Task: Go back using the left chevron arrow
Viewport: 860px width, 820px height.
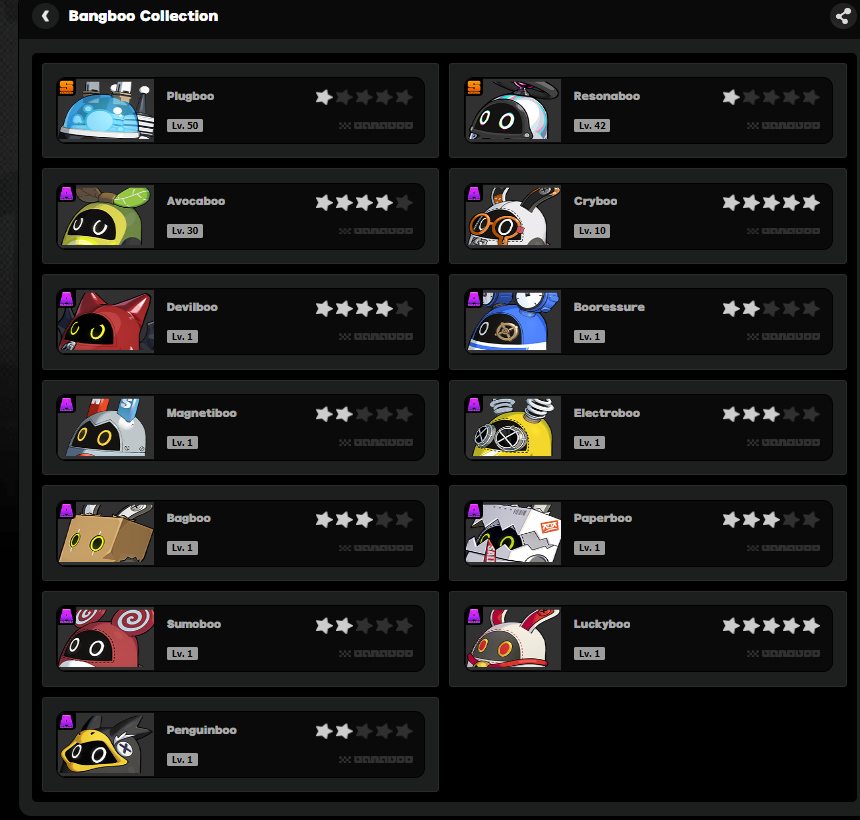Action: [x=46, y=16]
